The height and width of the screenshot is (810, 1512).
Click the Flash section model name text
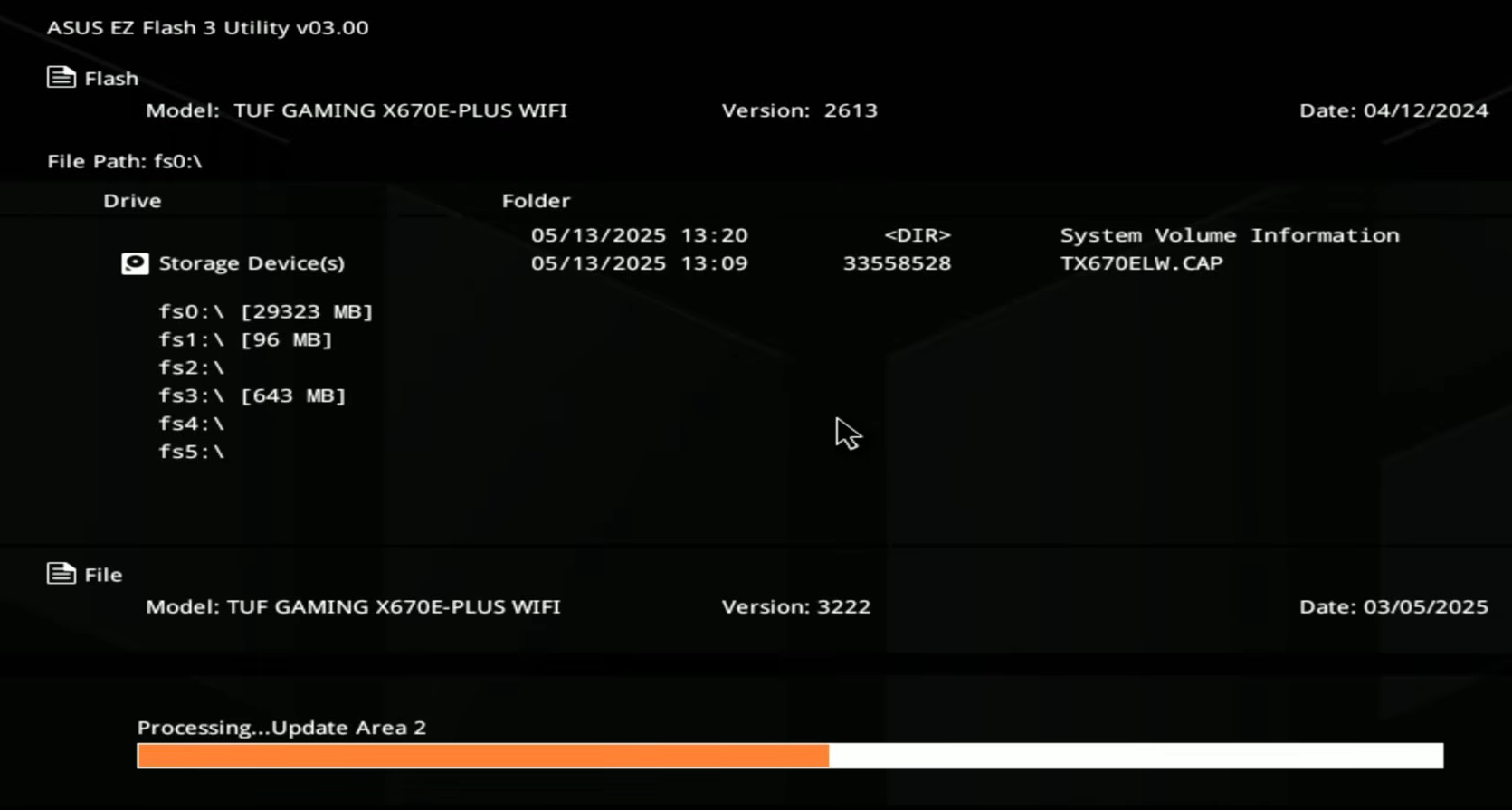[x=400, y=110]
